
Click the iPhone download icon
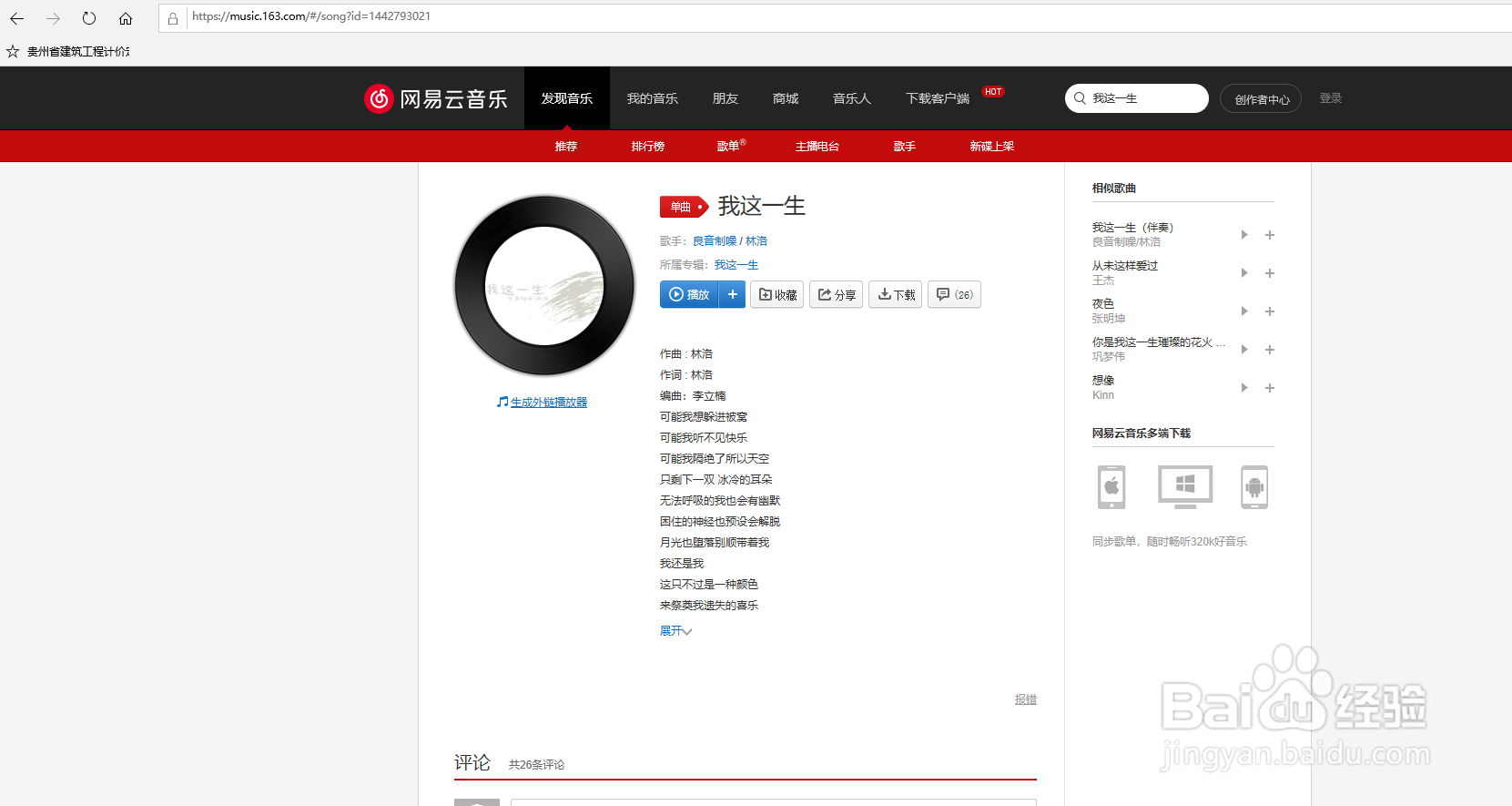[x=1111, y=487]
